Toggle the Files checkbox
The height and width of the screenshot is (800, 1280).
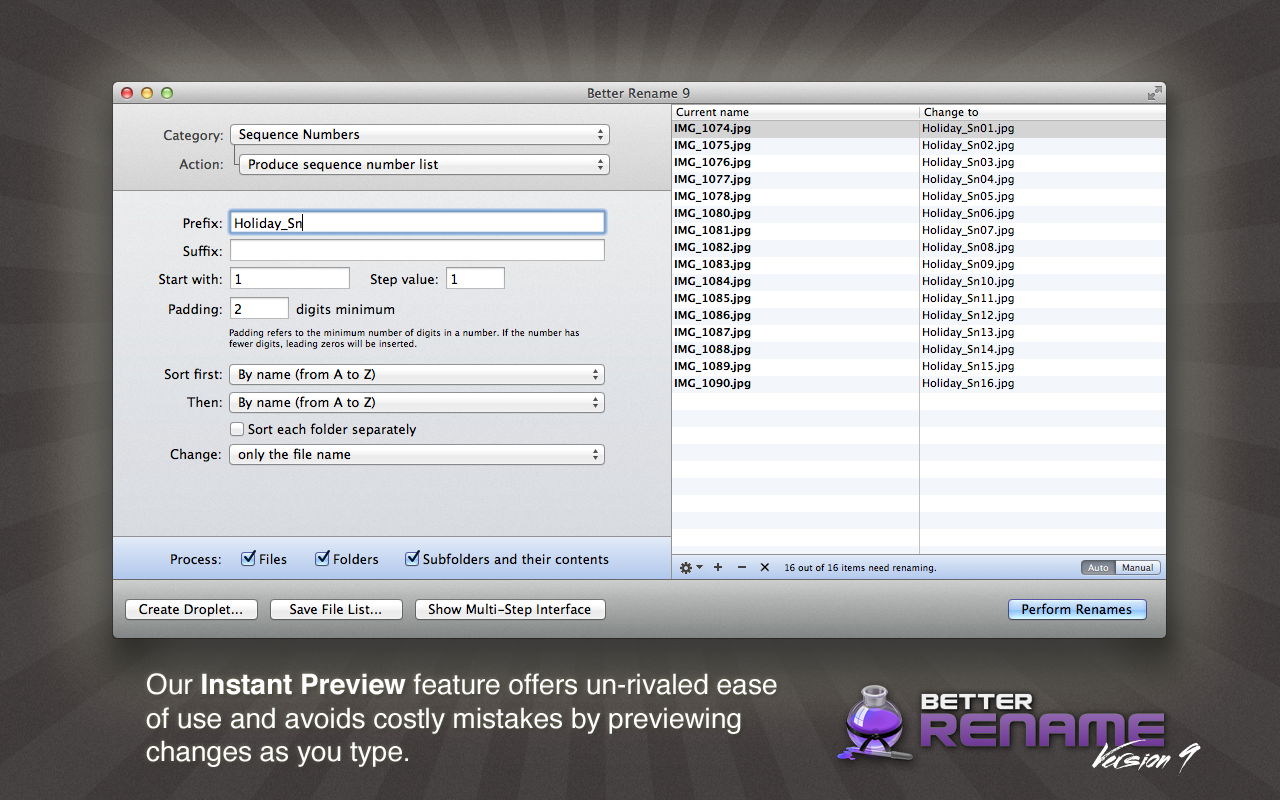248,559
